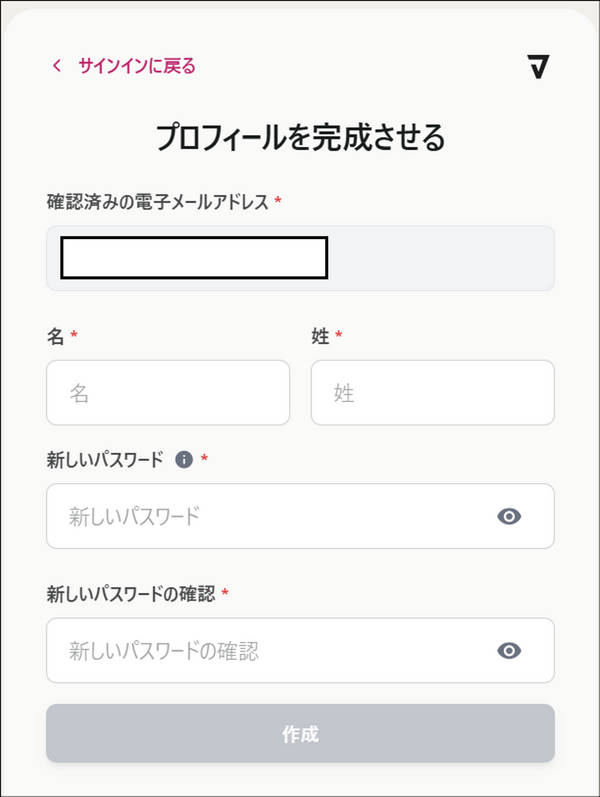Click the back chevron arrow icon

(57, 66)
